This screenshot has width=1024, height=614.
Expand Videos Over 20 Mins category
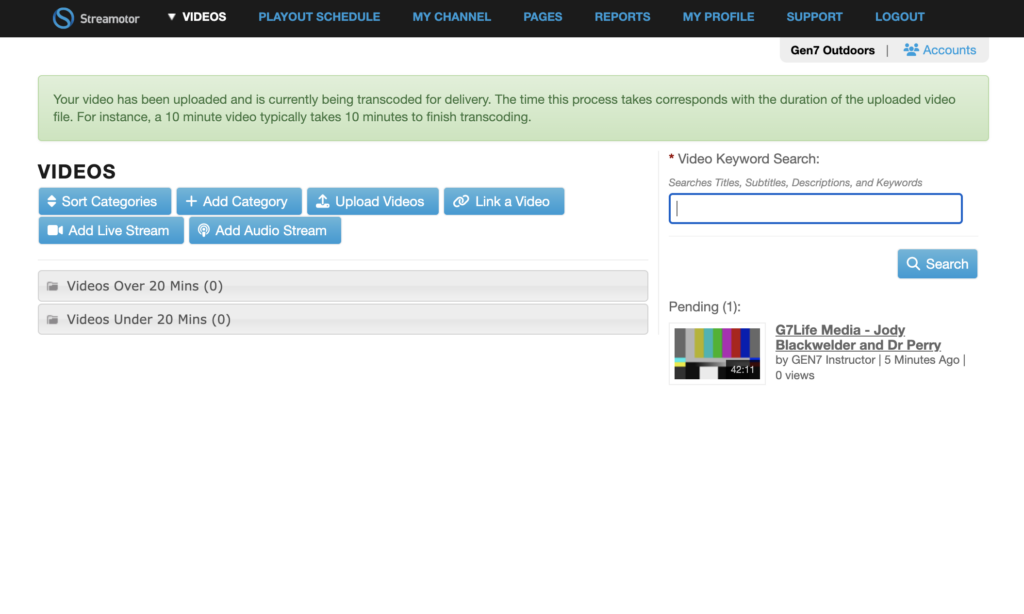144,286
